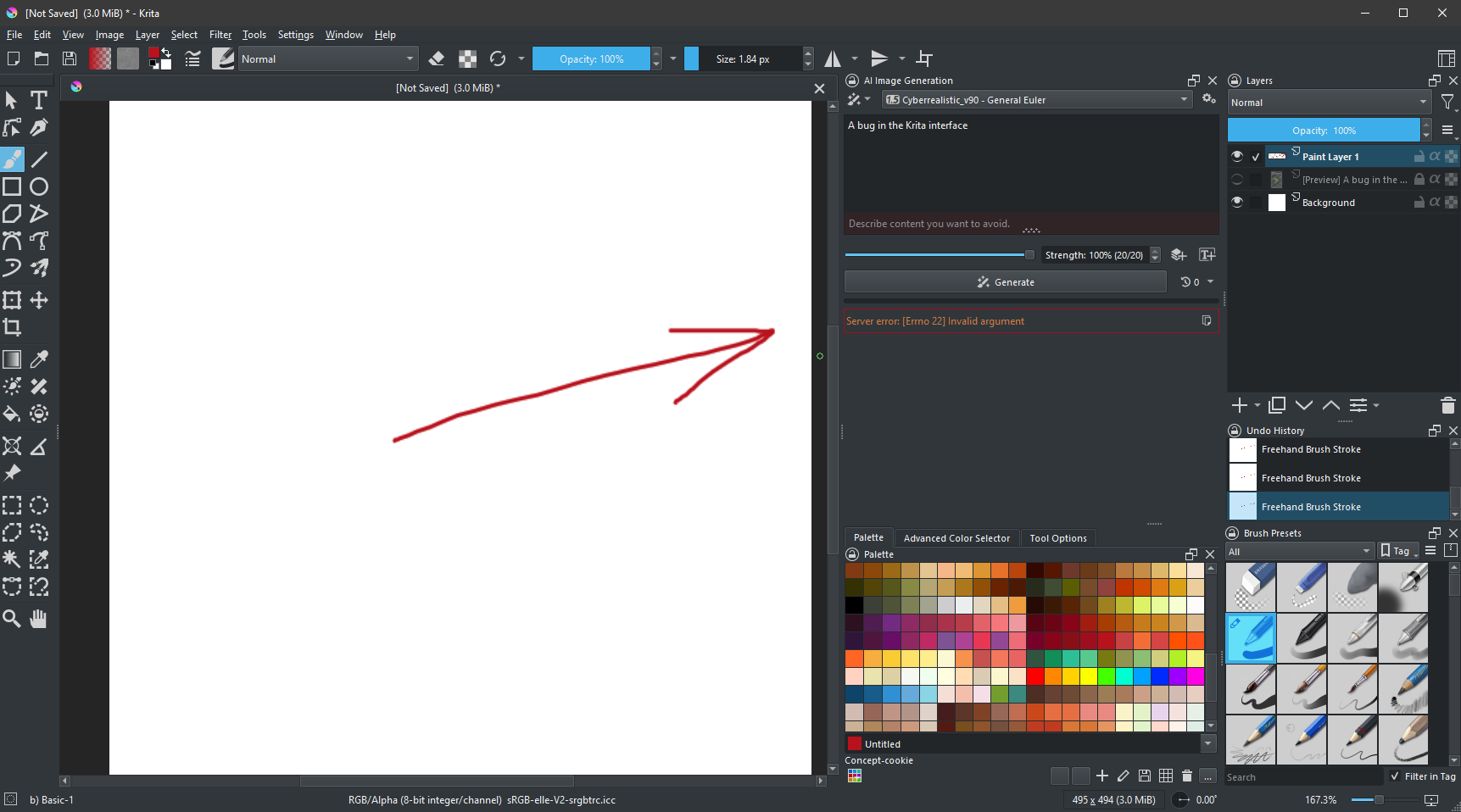1461x812 pixels.
Task: Duplicate the current layer
Action: coord(1277,405)
